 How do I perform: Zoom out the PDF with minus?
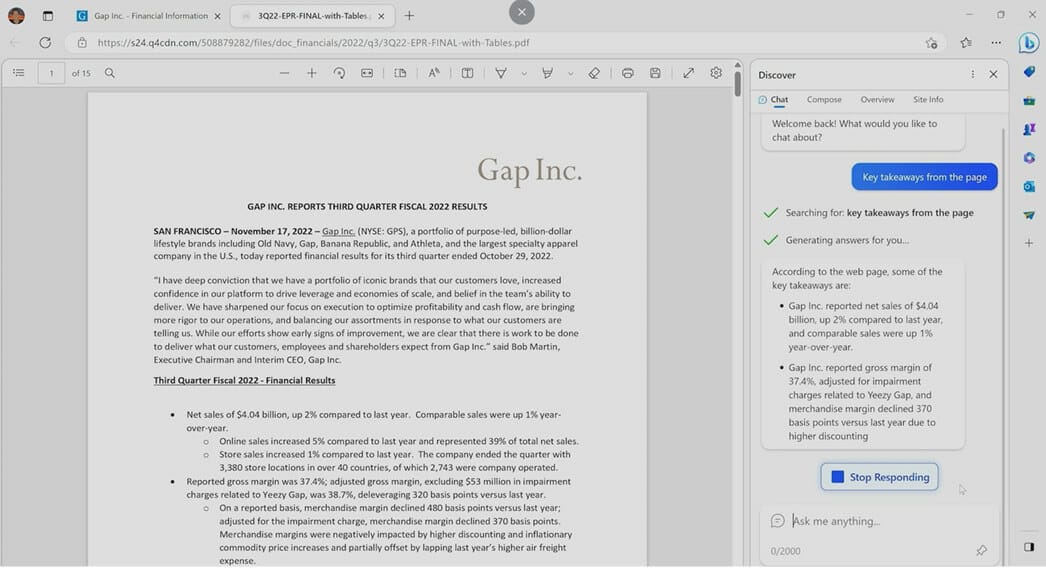[x=284, y=73]
